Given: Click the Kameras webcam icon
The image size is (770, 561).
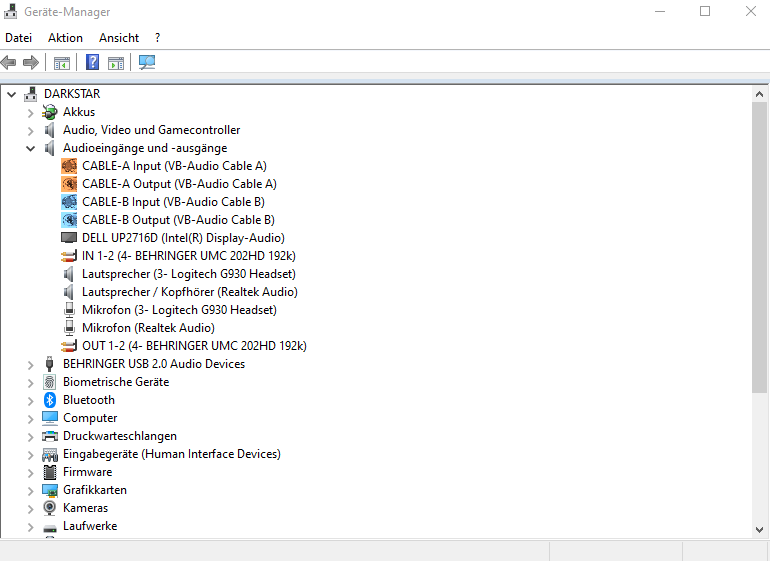Looking at the screenshot, I should click(50, 507).
